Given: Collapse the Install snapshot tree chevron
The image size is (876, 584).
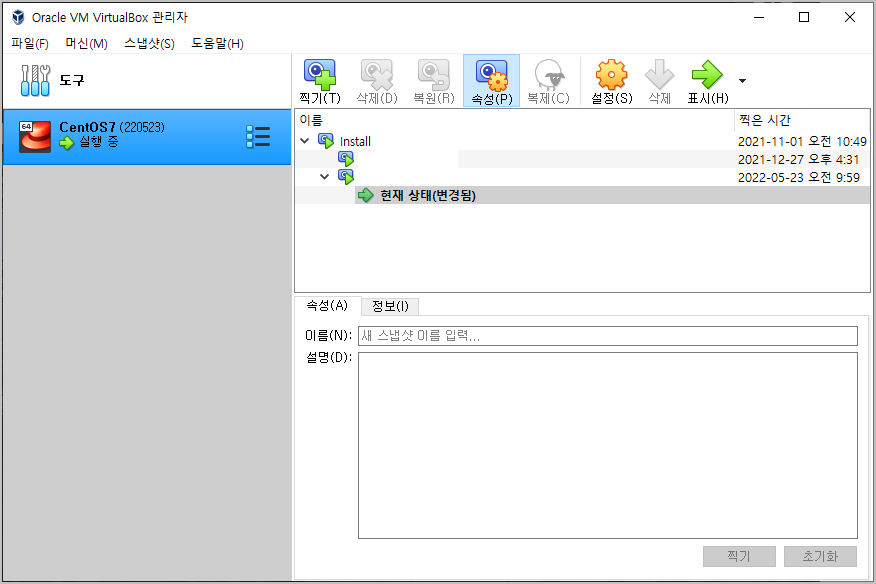Looking at the screenshot, I should click(305, 142).
